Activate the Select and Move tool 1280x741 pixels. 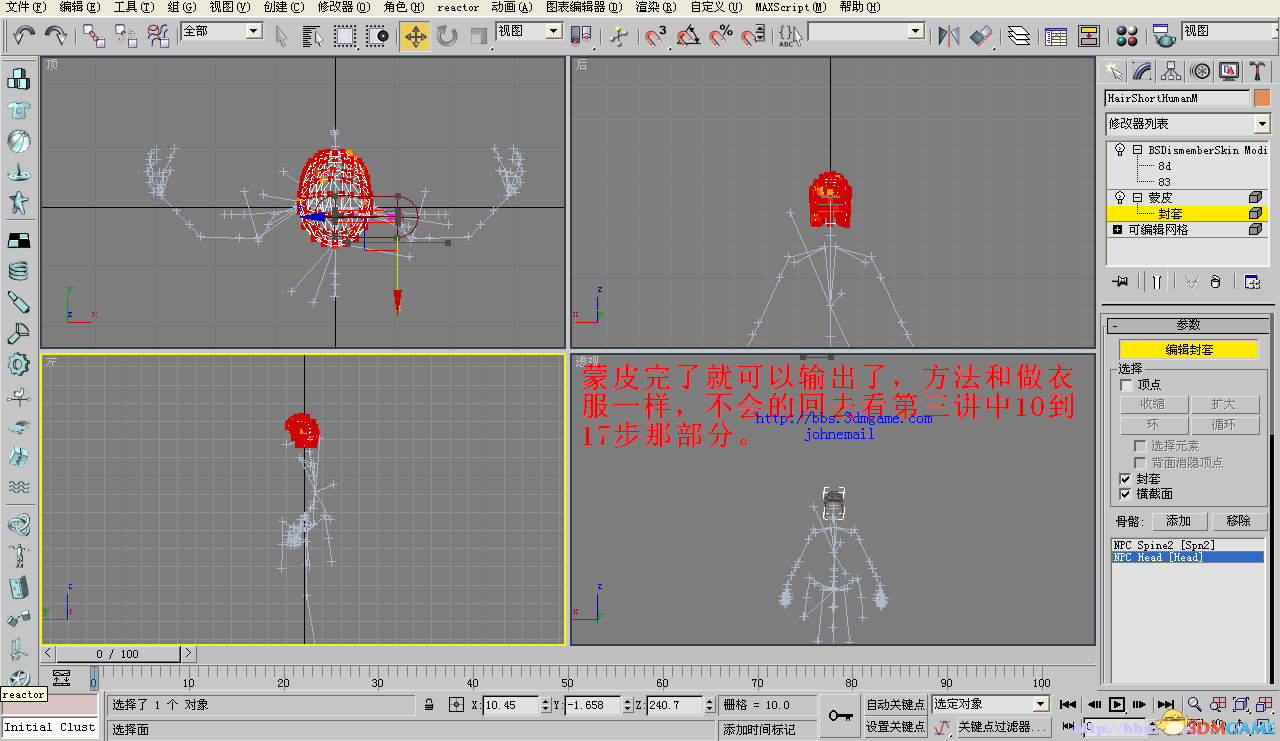click(415, 36)
